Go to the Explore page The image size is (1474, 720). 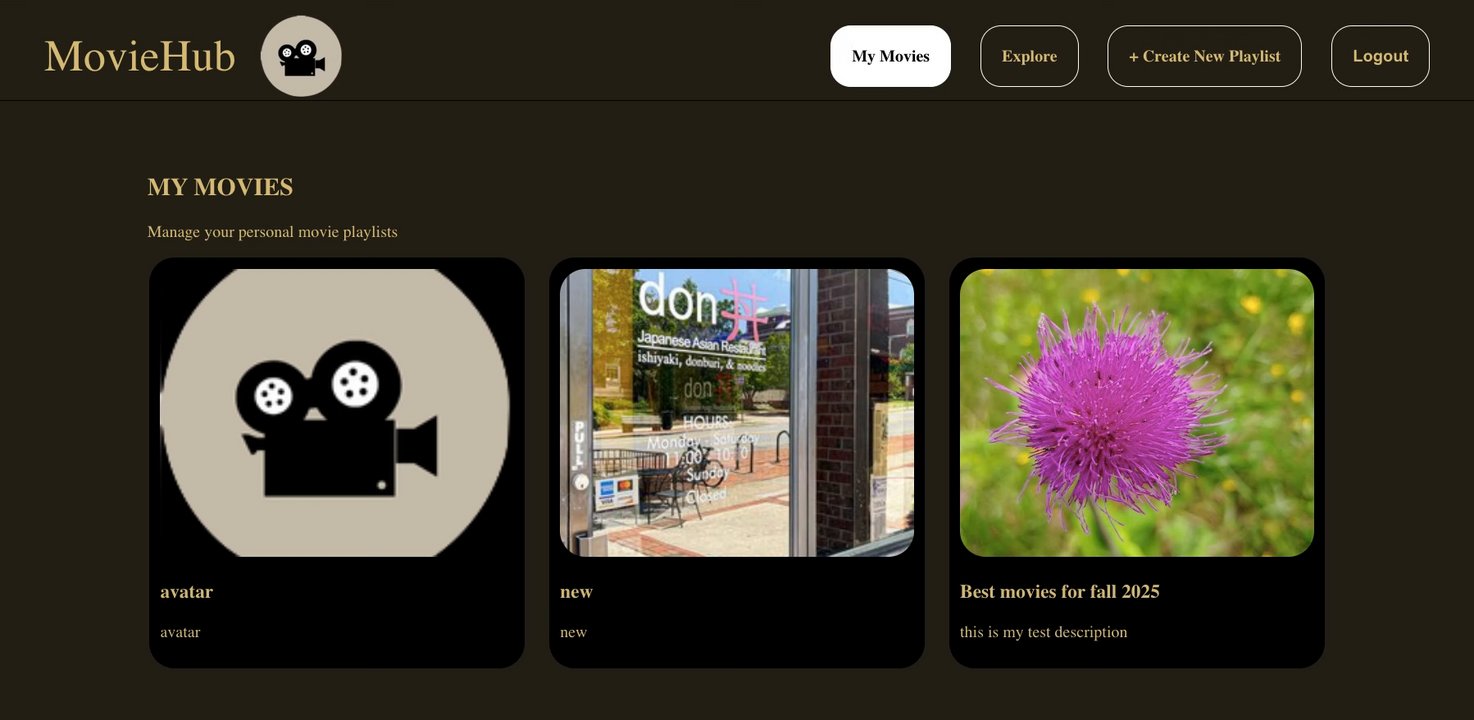click(1029, 56)
